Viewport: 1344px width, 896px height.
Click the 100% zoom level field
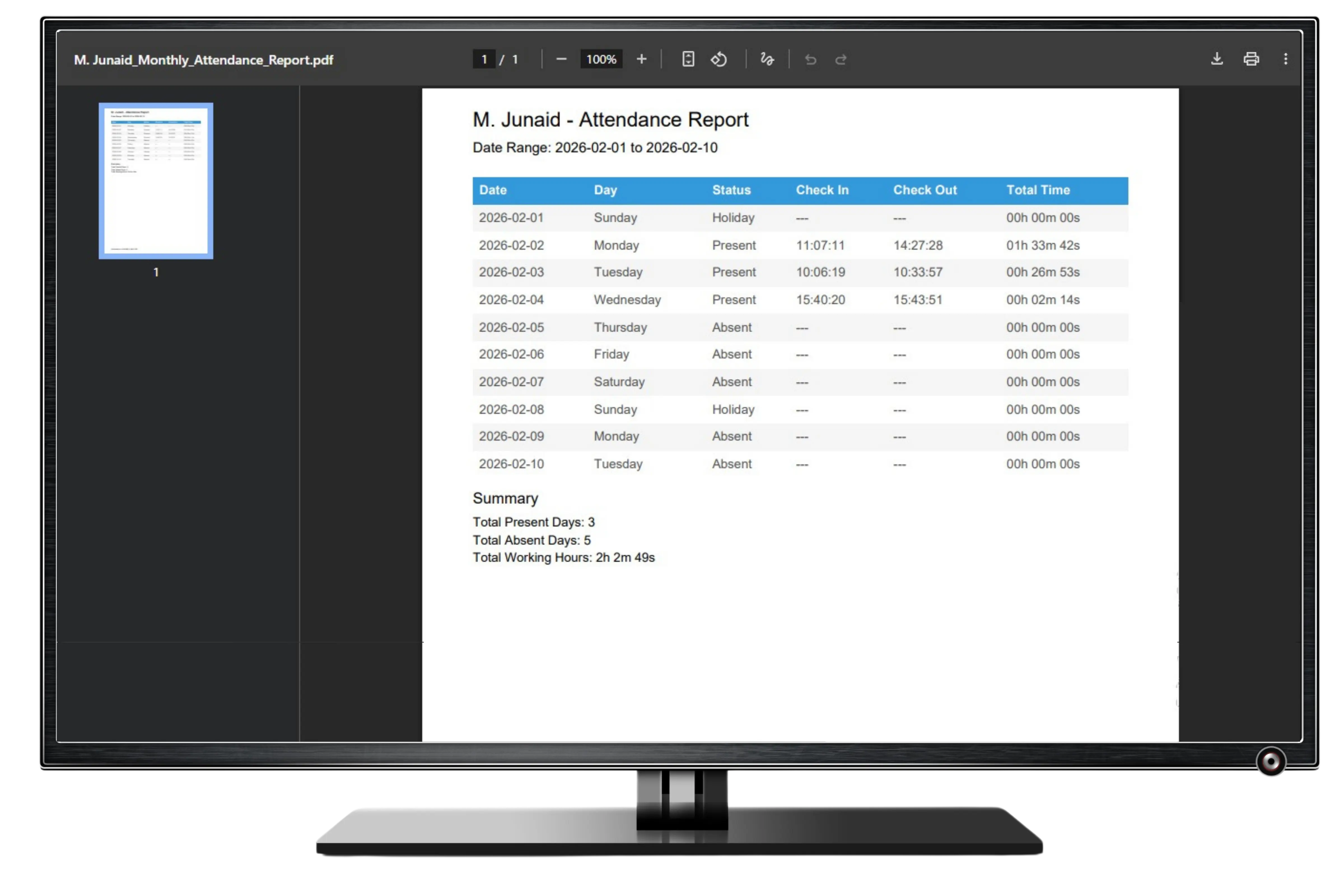click(x=601, y=59)
